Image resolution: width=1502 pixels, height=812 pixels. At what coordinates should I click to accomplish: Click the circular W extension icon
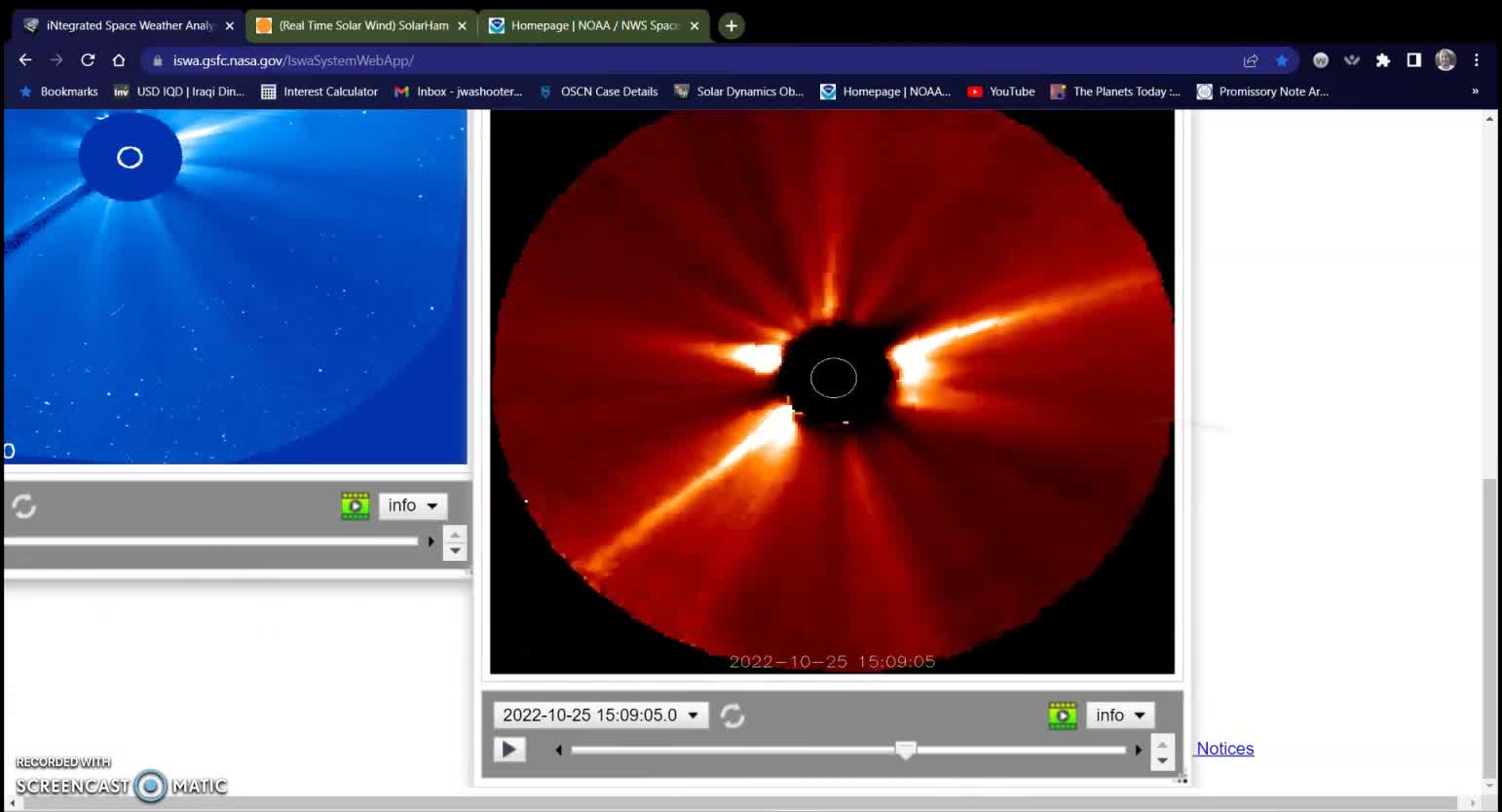(x=1321, y=60)
